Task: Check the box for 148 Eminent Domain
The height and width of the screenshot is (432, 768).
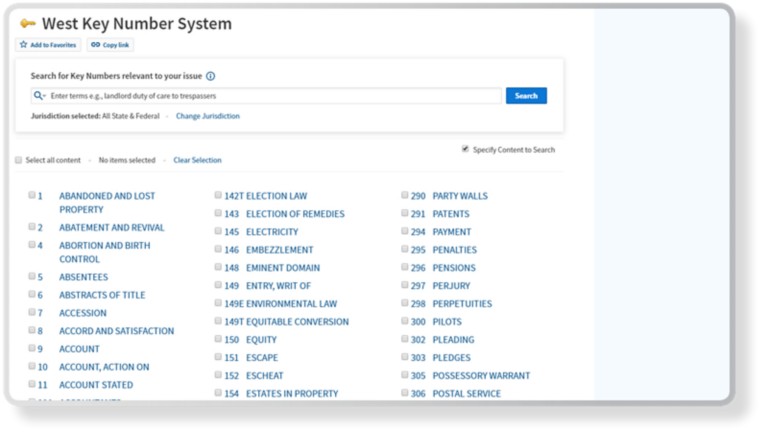Action: (218, 267)
